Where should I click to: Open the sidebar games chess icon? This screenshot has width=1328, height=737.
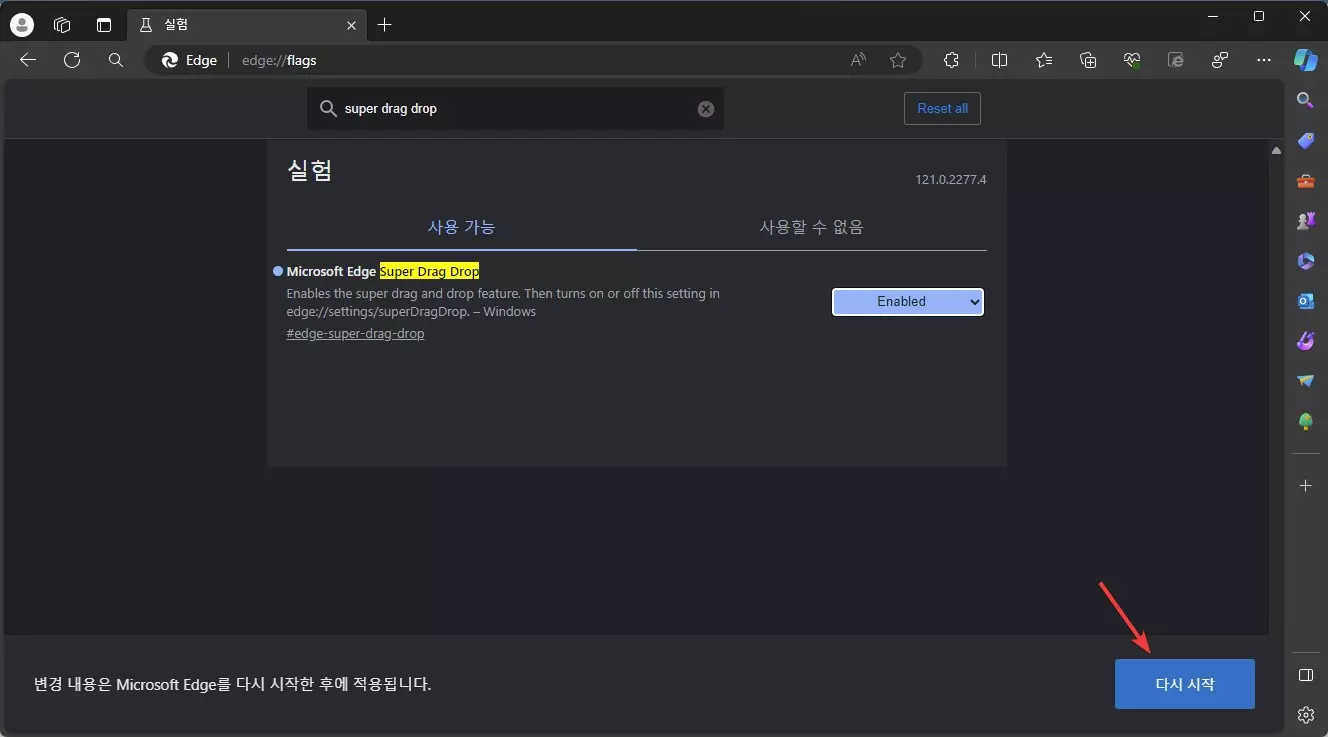pyautogui.click(x=1305, y=221)
